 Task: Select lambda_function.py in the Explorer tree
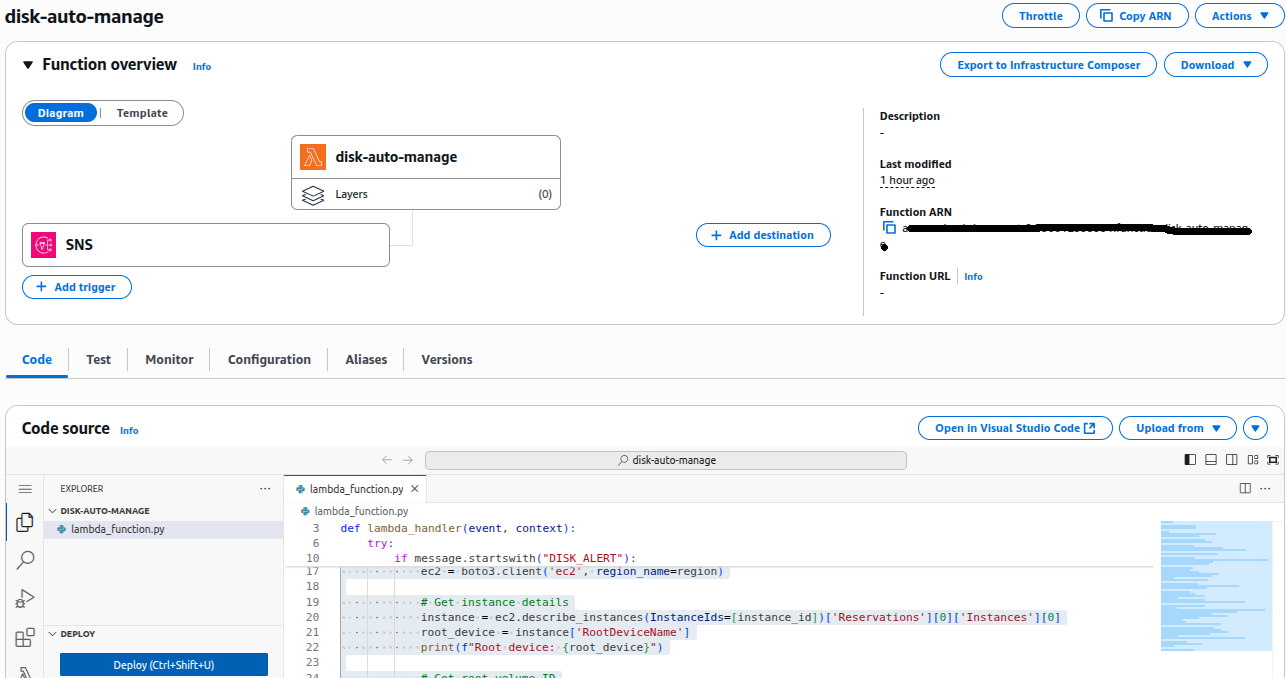[x=164, y=529]
